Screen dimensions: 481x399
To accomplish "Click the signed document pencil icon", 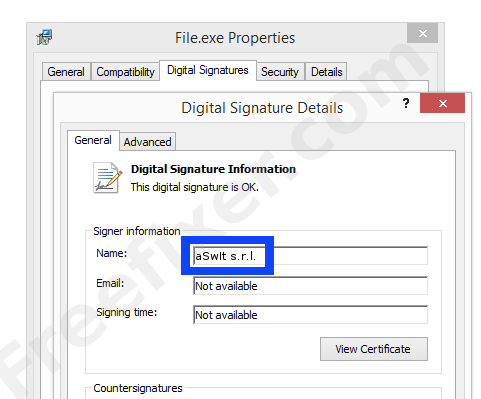I will [x=107, y=177].
